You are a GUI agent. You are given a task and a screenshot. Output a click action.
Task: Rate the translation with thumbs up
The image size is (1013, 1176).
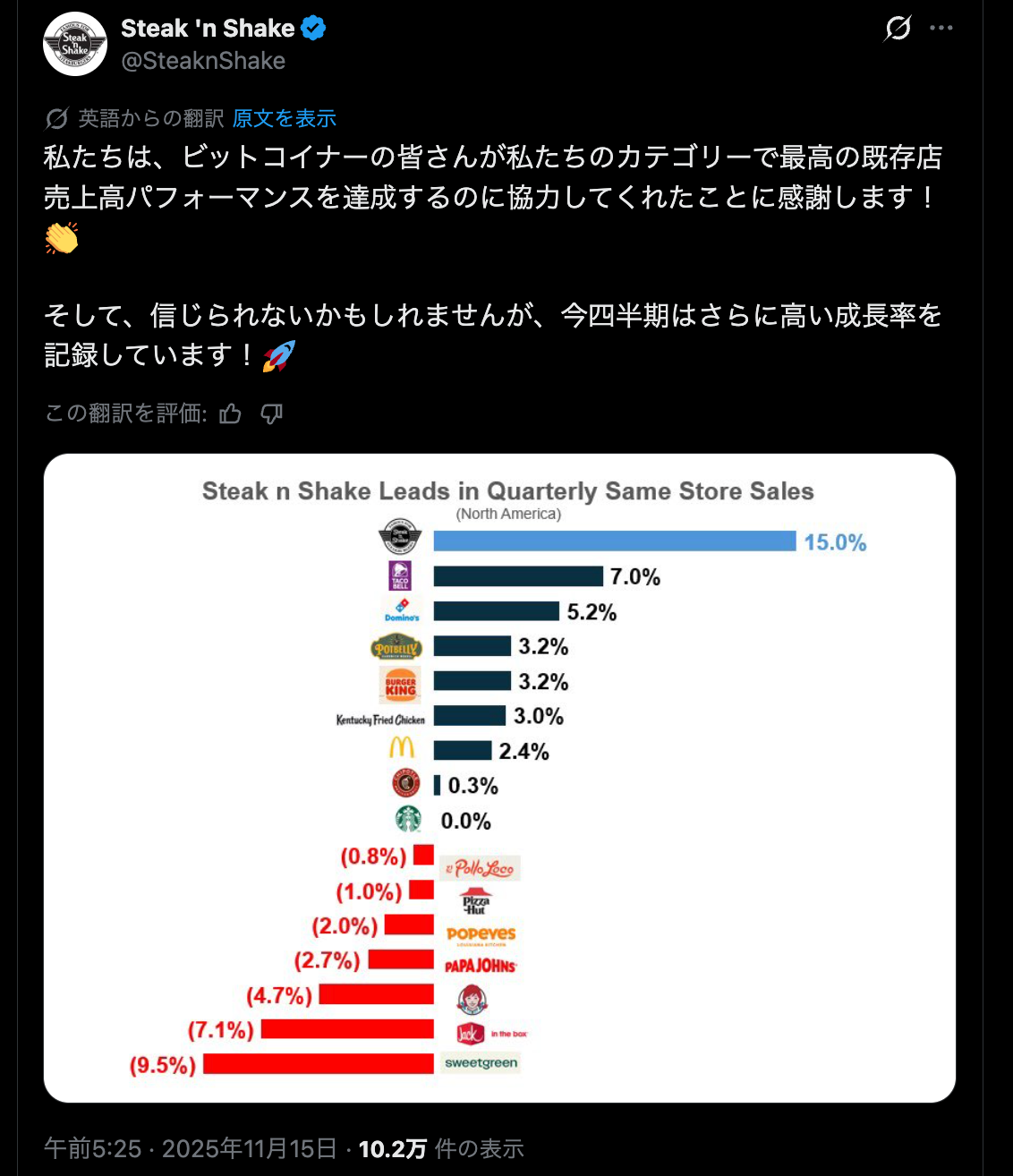231,413
